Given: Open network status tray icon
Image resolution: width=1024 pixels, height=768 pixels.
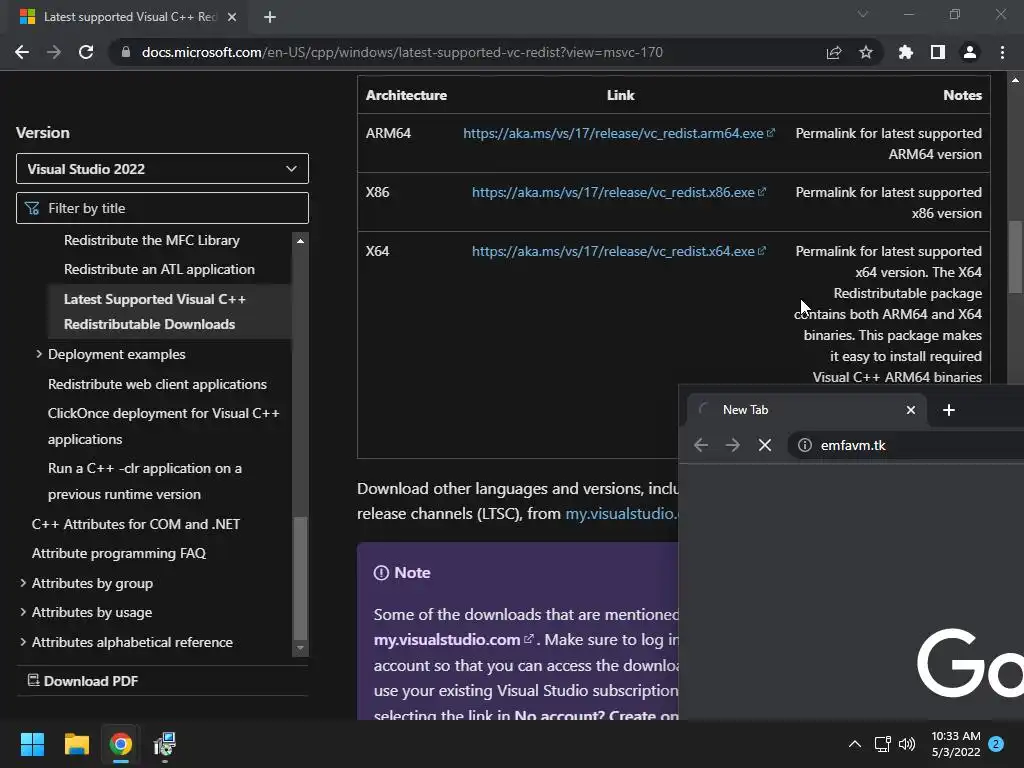Looking at the screenshot, I should click(882, 744).
